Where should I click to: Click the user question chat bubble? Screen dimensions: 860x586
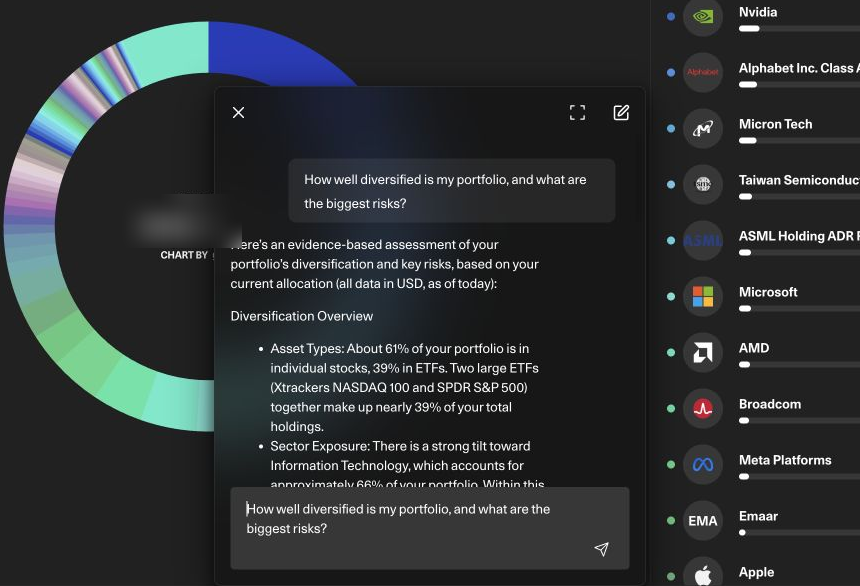point(451,191)
